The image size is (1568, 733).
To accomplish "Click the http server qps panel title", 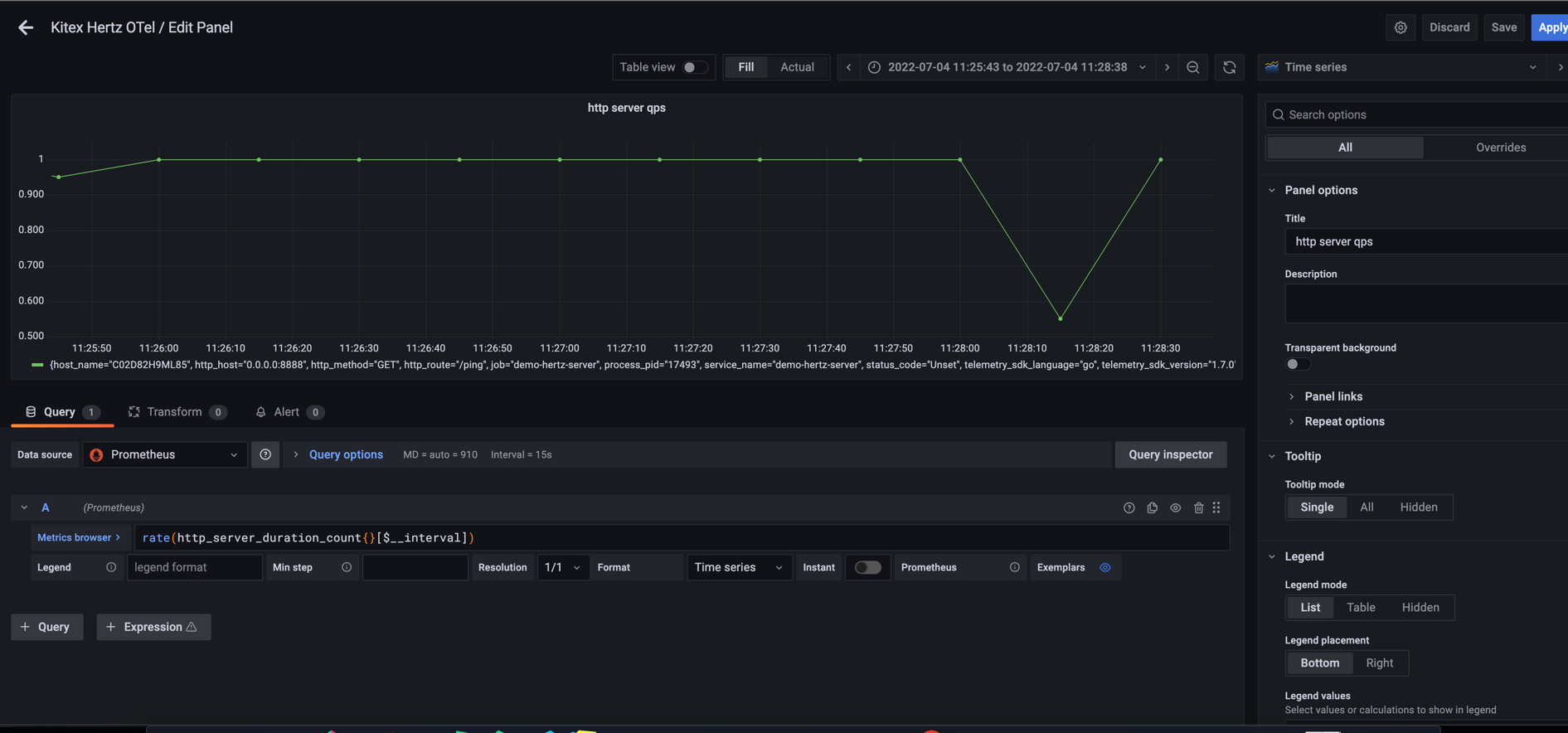I will [x=626, y=108].
